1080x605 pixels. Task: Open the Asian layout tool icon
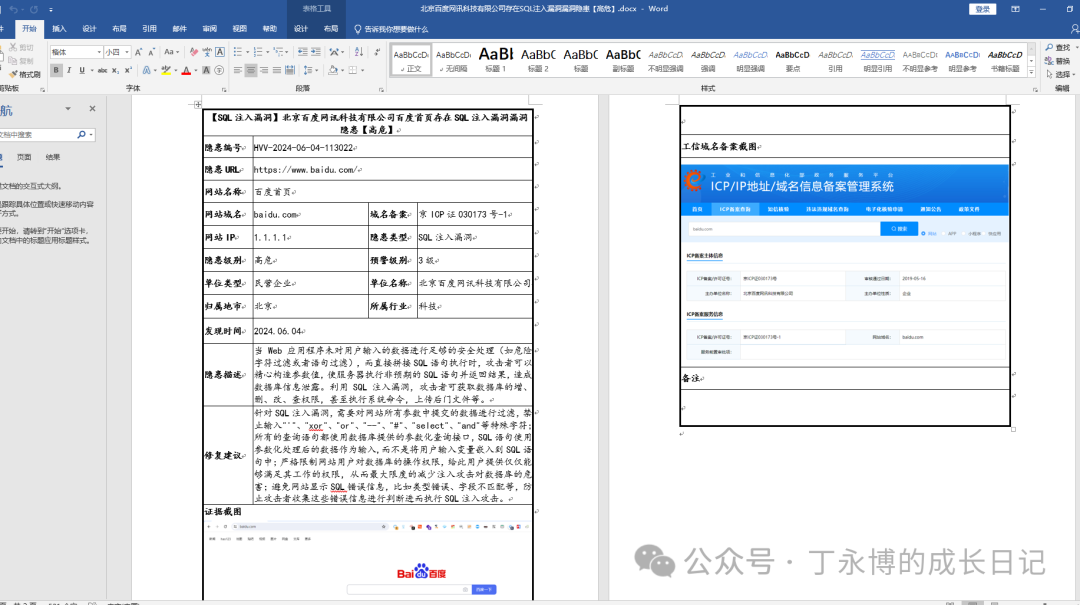pyautogui.click(x=334, y=52)
